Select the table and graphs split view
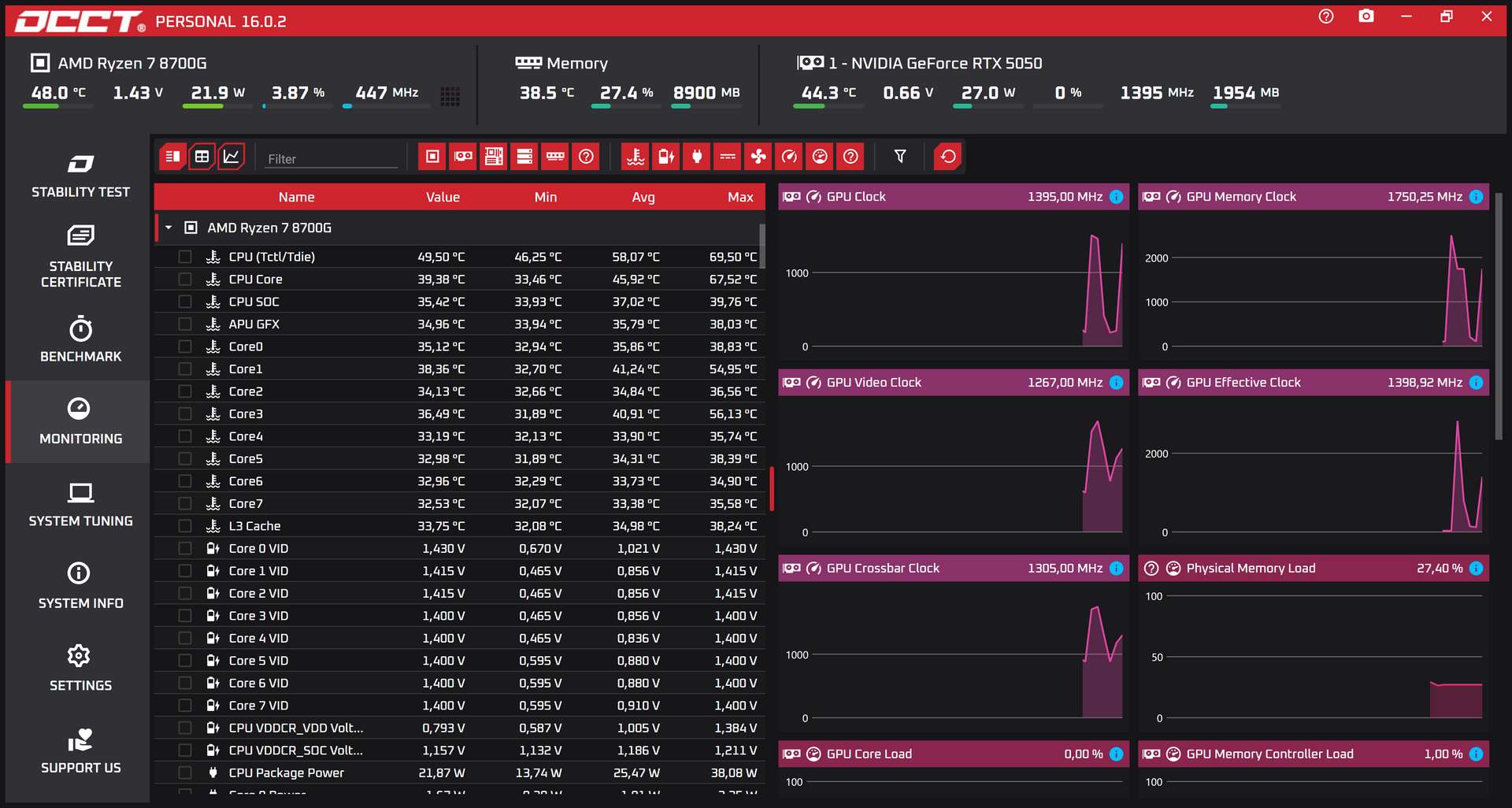Viewport: 1512px width, 808px height. 172,157
